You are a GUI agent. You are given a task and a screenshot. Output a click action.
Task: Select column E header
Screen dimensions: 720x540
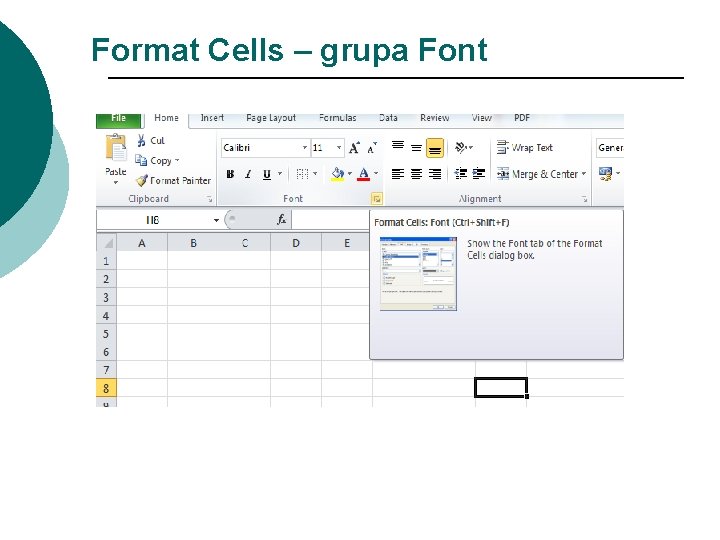click(347, 243)
